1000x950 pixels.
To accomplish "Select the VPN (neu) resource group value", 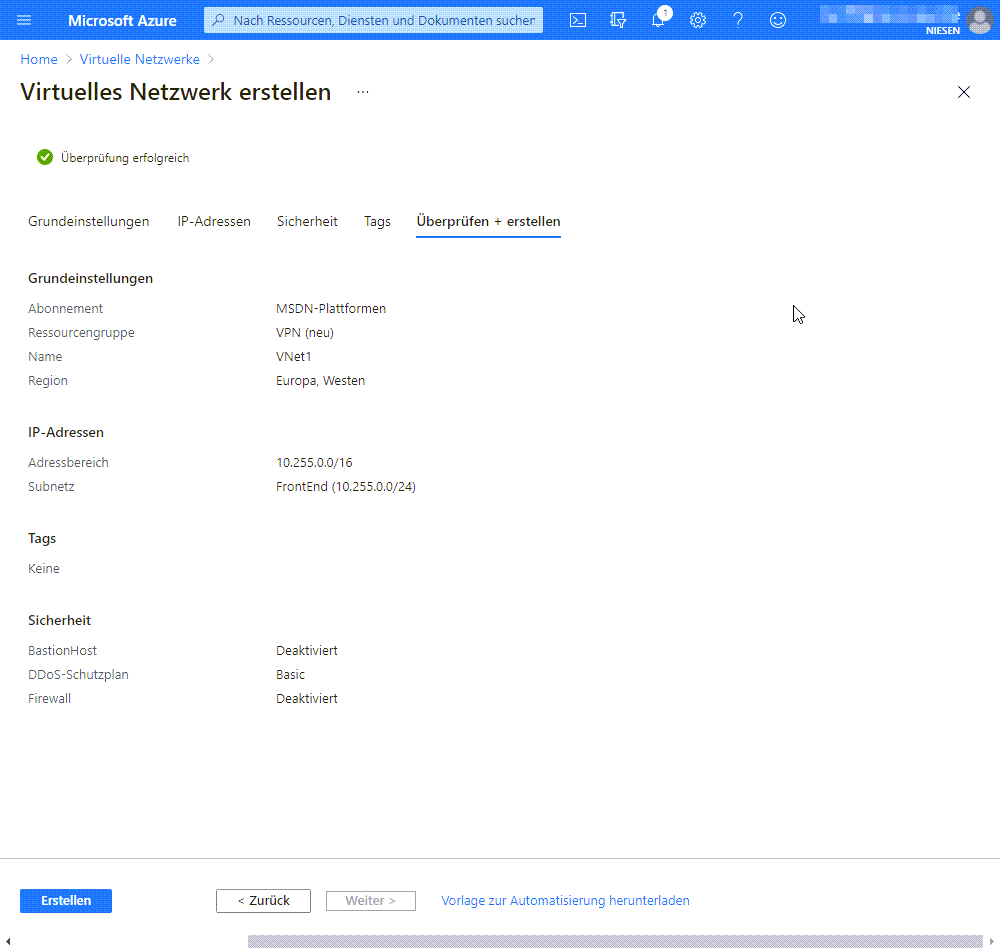I will coord(305,333).
